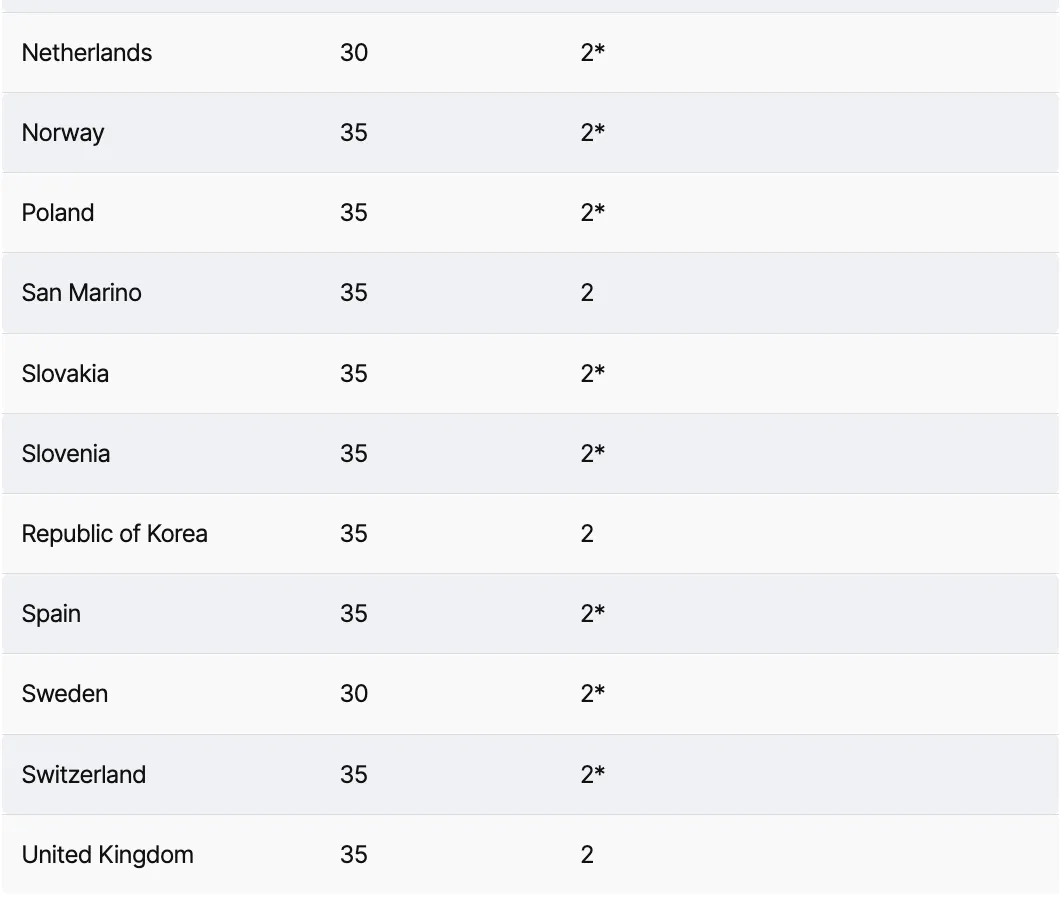The width and height of the screenshot is (1062, 920).
Task: Select Republic of Korea entry
Action: (x=114, y=534)
